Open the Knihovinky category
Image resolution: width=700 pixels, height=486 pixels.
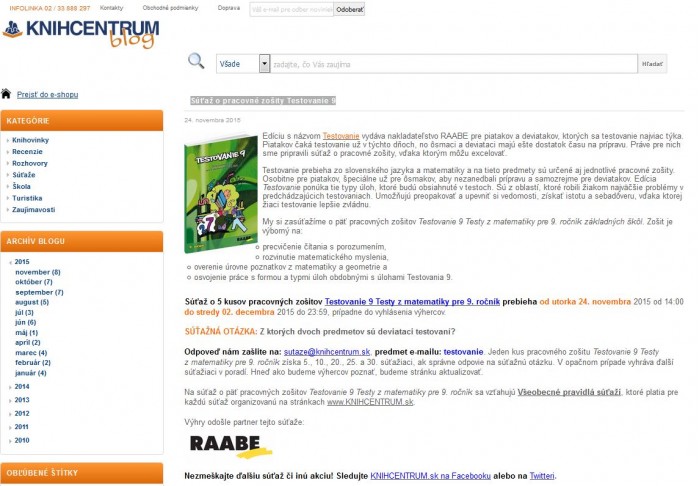click(30, 140)
